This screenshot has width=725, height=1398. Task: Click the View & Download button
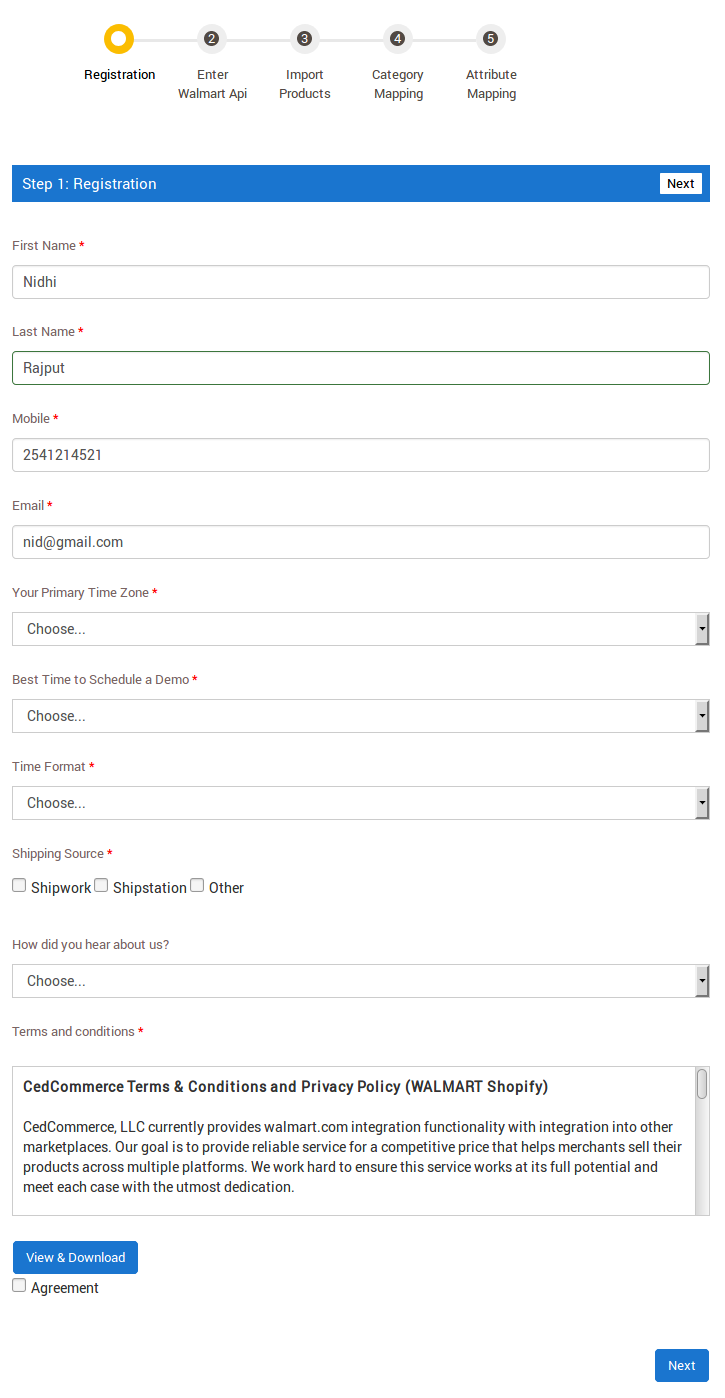point(75,1257)
